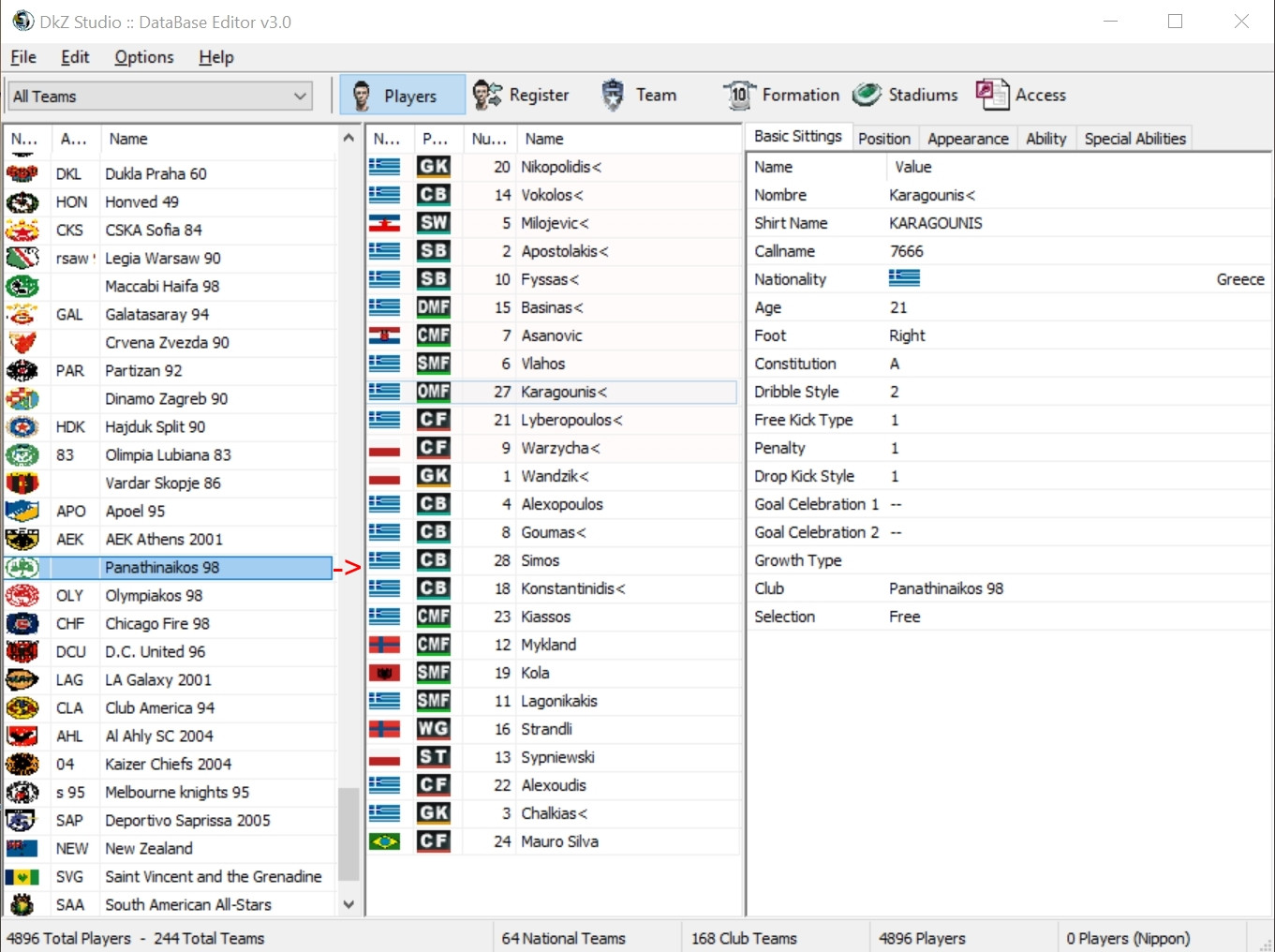This screenshot has width=1275, height=952.
Task: Click the team list Name column header
Action: click(x=218, y=139)
